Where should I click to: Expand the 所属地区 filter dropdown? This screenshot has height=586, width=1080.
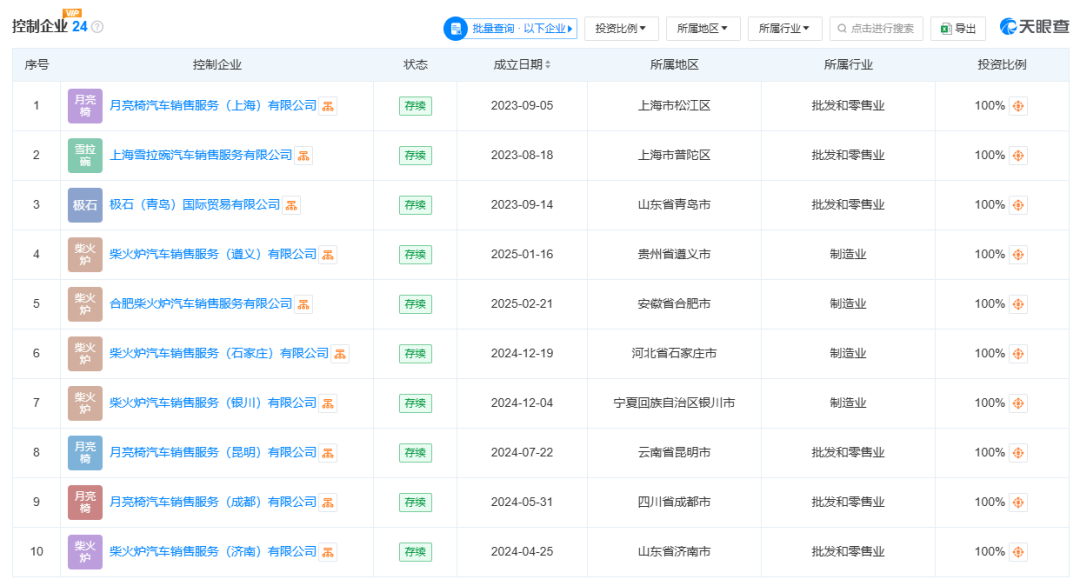tap(702, 29)
